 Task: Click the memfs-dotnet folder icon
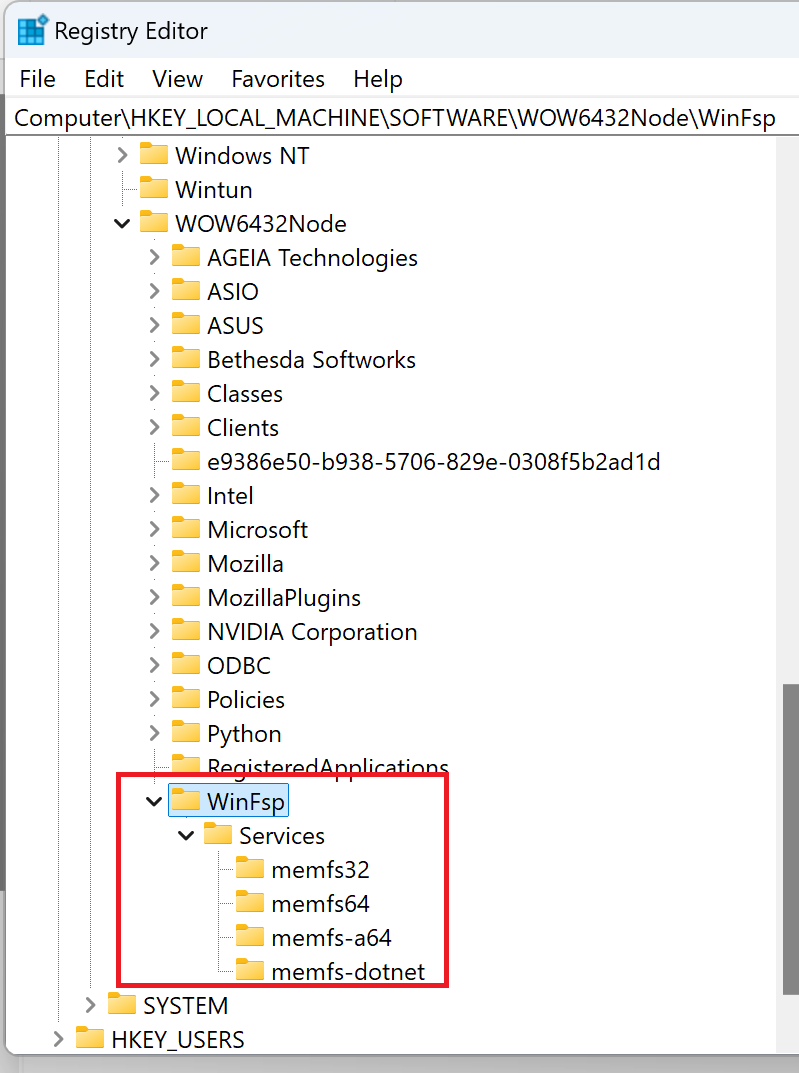pyautogui.click(x=250, y=970)
